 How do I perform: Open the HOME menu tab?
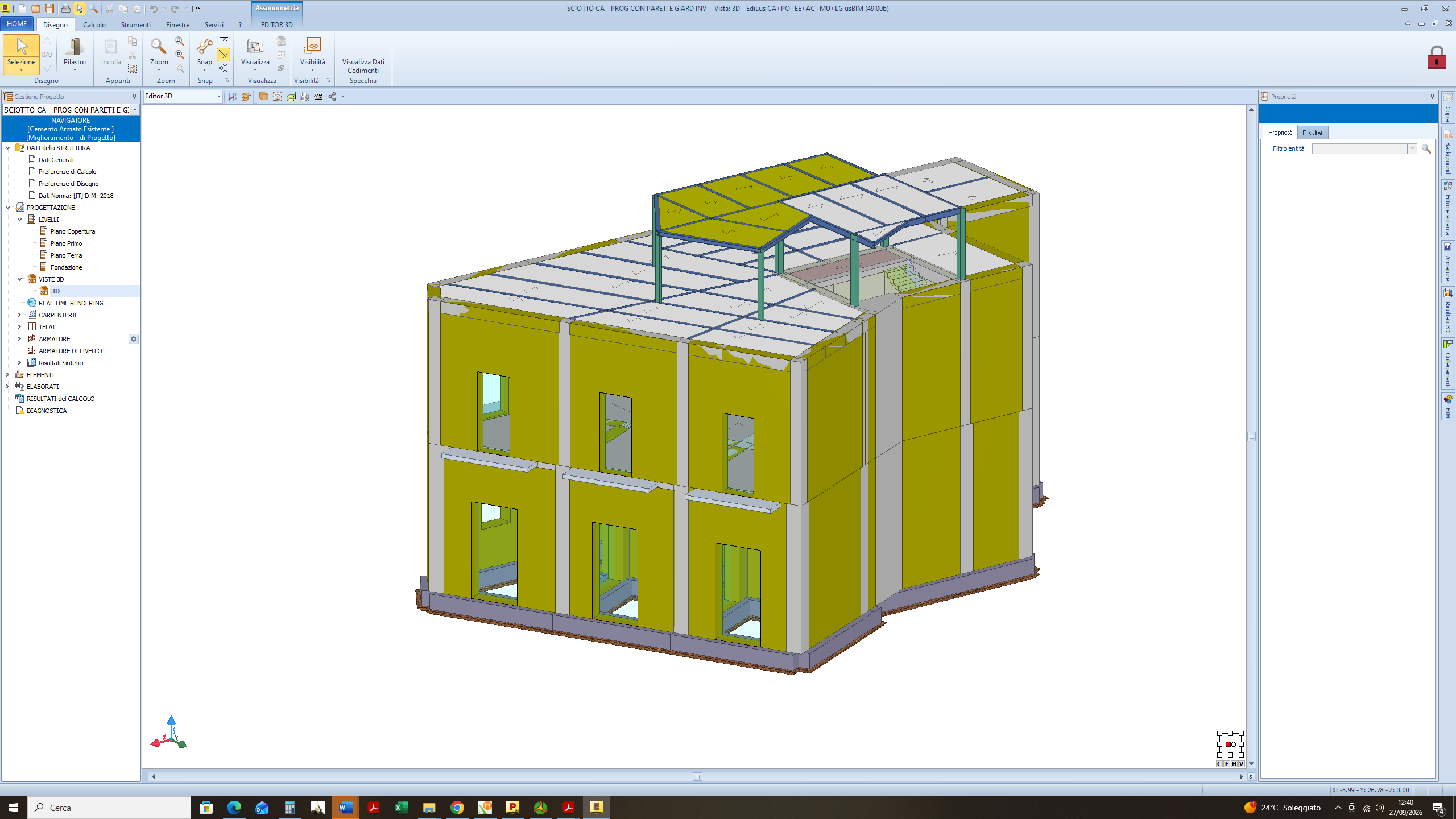[x=17, y=24]
